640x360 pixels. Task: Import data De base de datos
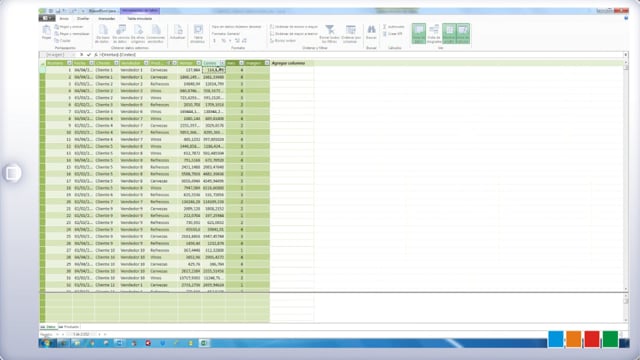pos(102,33)
